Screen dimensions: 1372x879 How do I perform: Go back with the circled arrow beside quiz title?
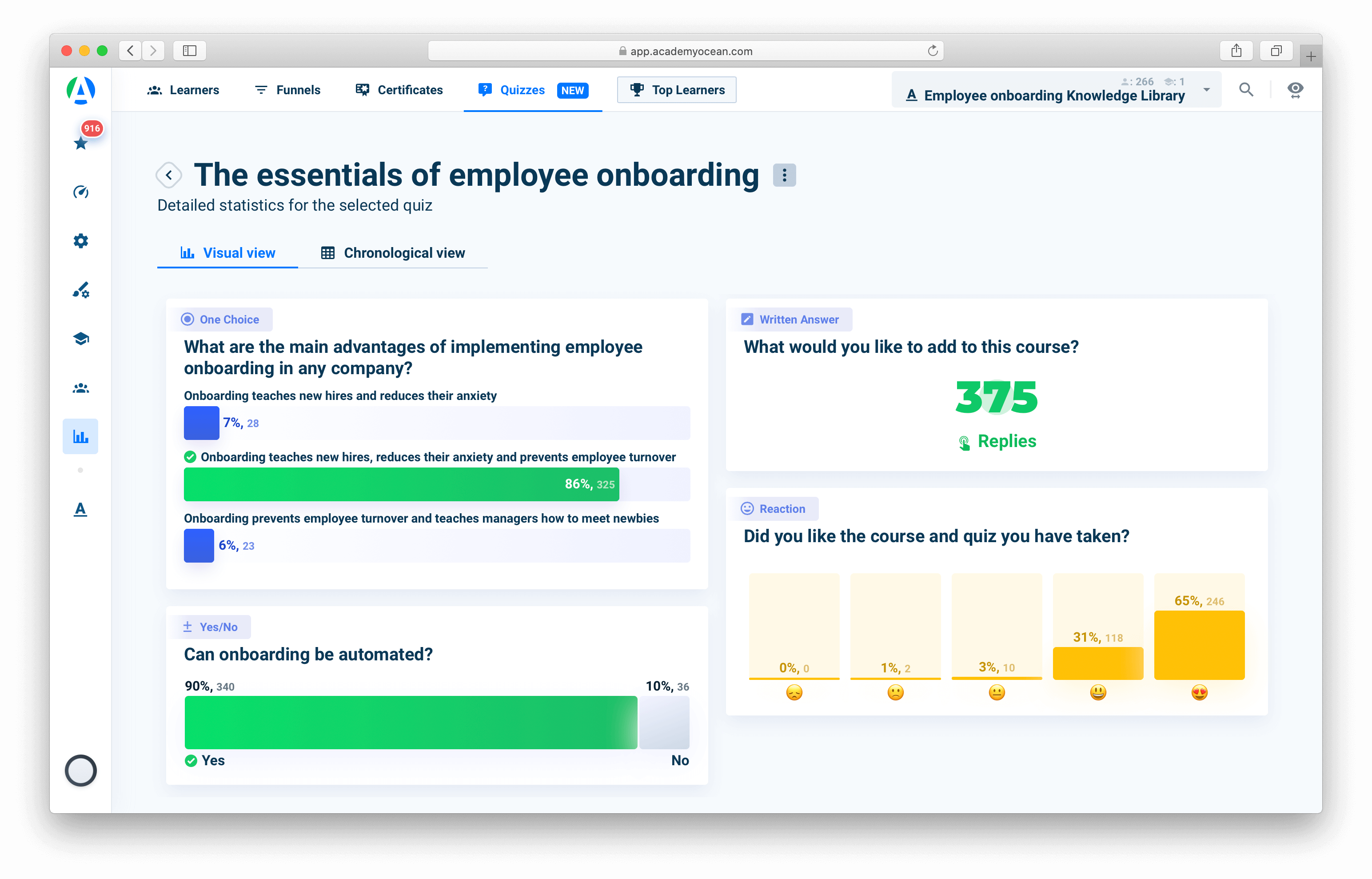click(169, 175)
